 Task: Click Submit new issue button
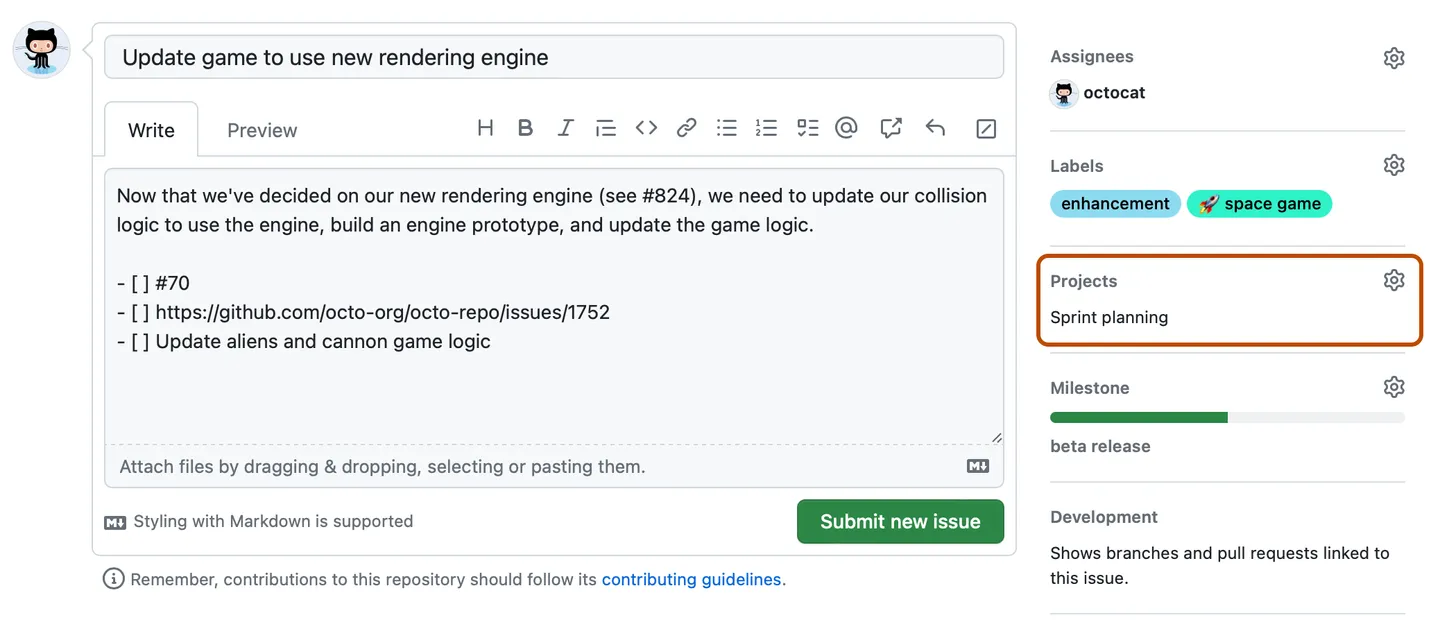pos(900,521)
